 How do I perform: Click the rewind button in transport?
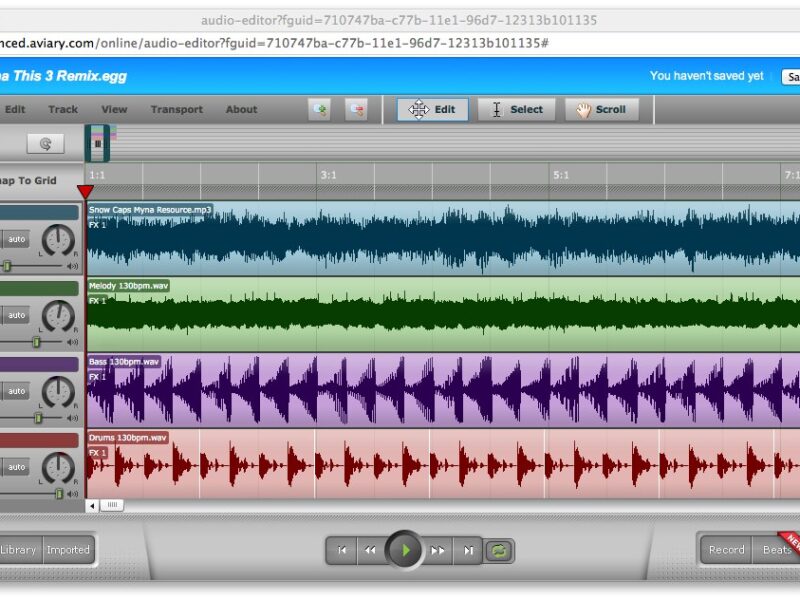point(370,550)
